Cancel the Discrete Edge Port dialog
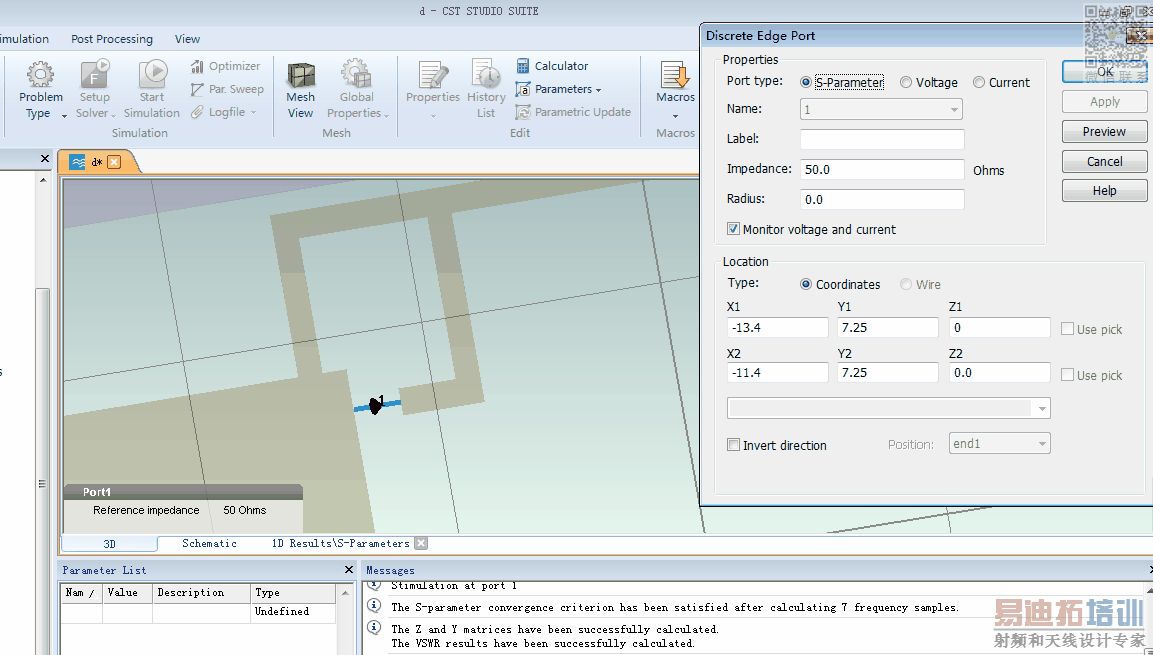The width and height of the screenshot is (1153, 655). point(1104,161)
